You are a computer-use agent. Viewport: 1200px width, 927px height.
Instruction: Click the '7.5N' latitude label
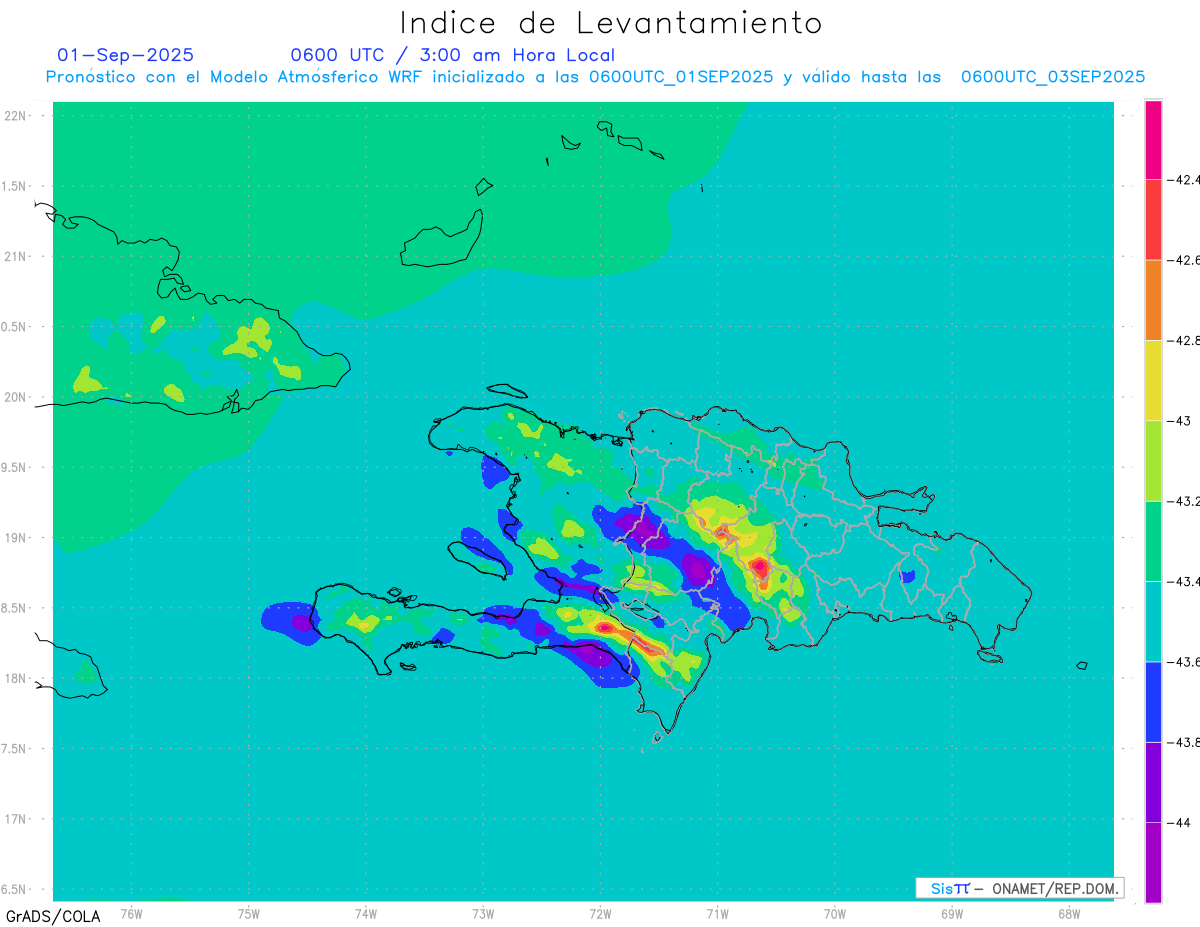pyautogui.click(x=14, y=749)
